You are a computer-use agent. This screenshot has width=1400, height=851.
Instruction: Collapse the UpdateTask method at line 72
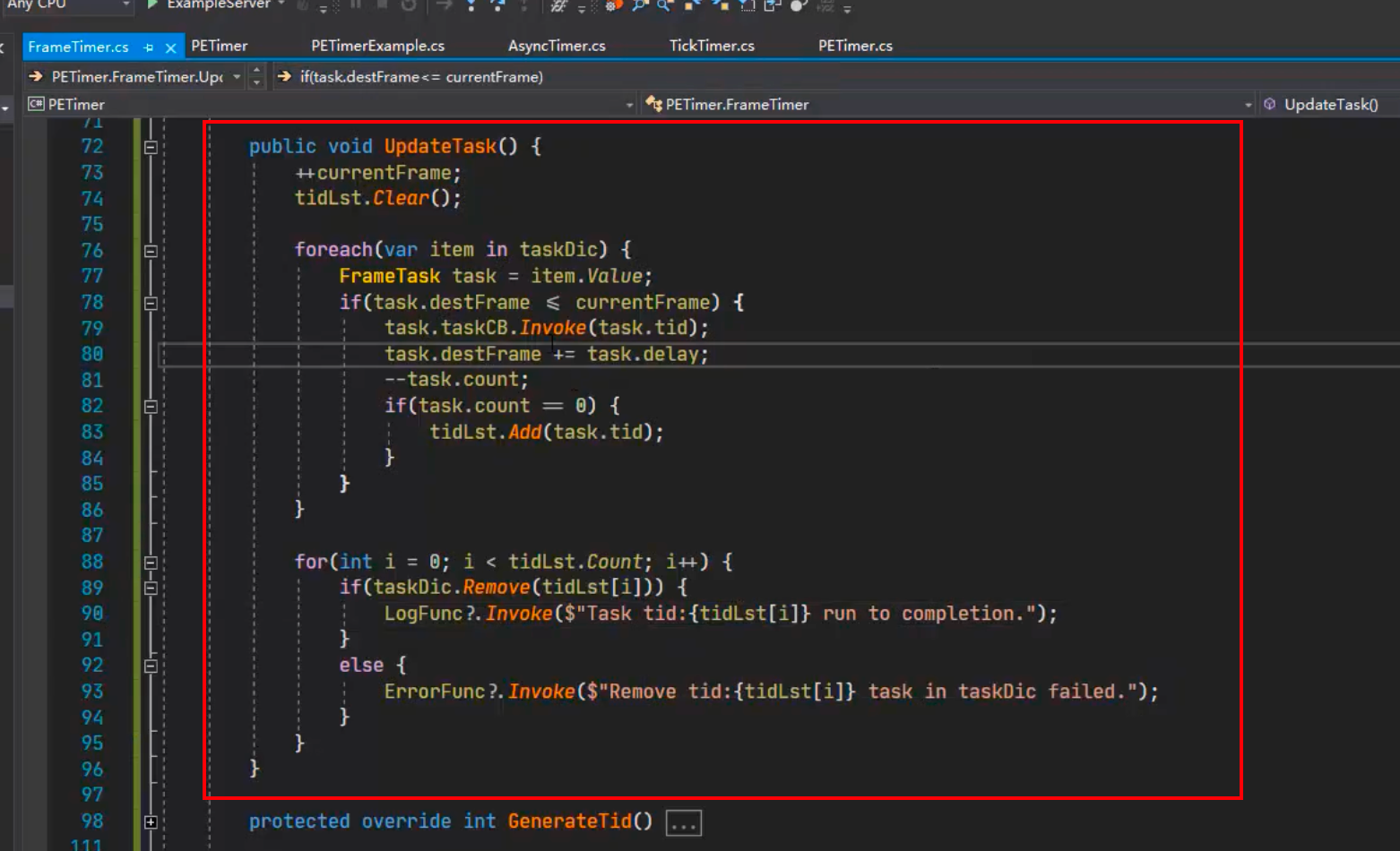pos(151,147)
